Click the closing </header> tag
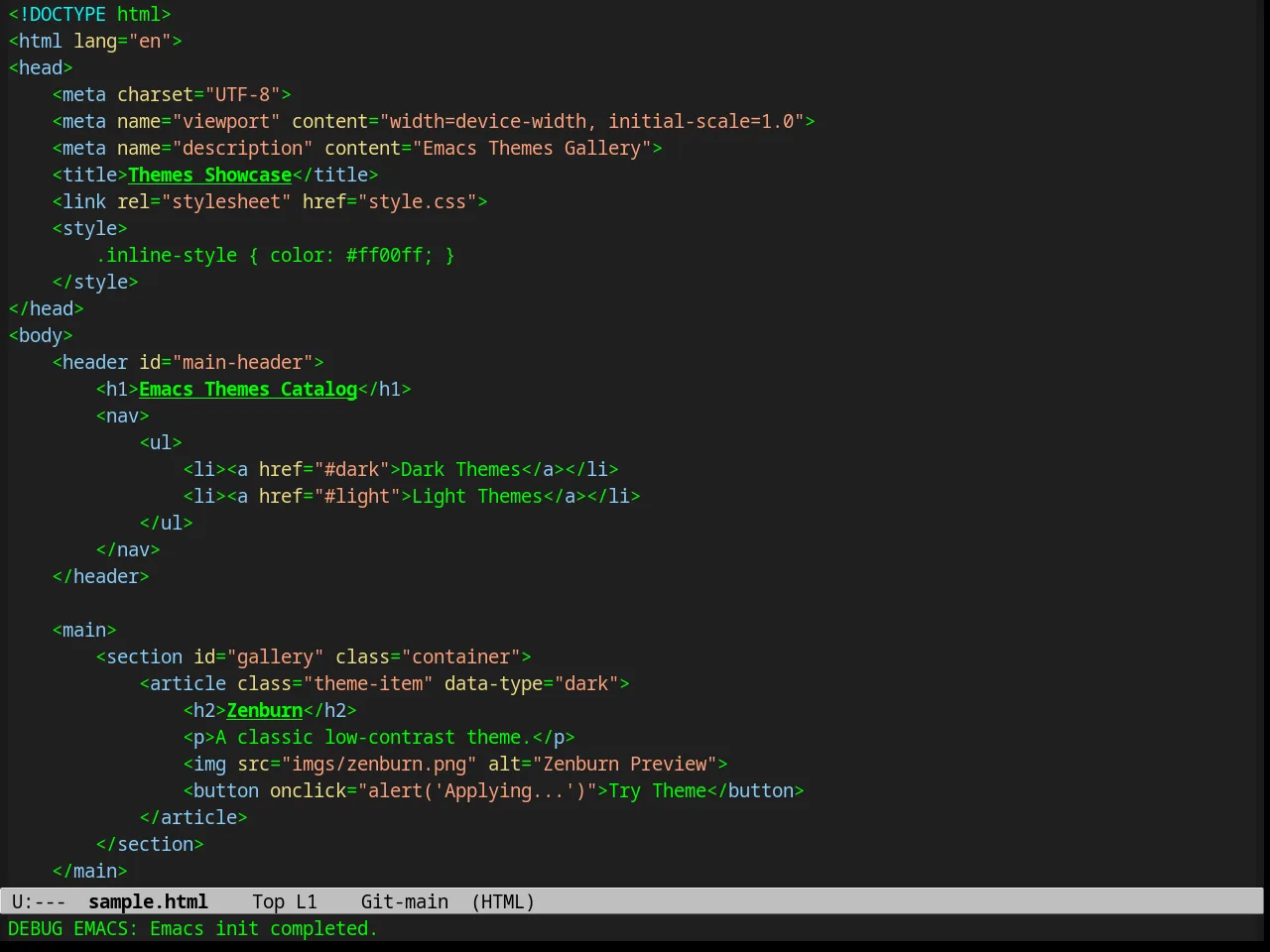The height and width of the screenshot is (952, 1270). [x=101, y=576]
